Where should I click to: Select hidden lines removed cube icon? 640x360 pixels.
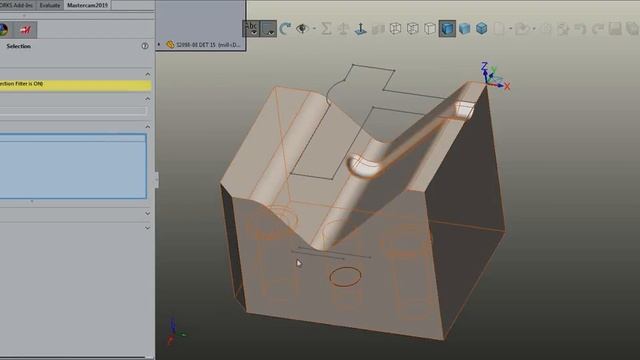point(430,29)
